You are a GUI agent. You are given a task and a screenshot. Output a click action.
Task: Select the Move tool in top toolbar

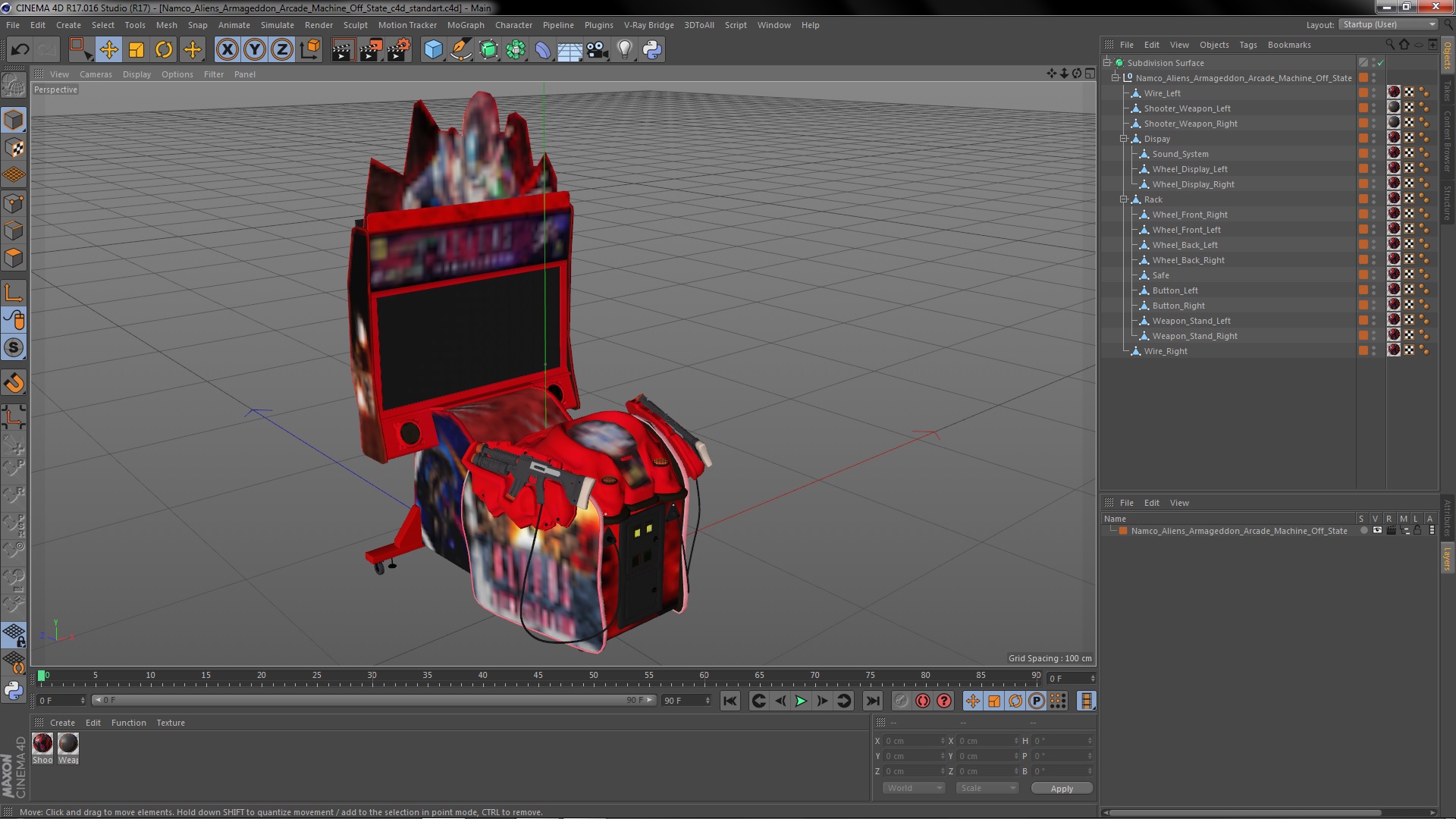coord(108,50)
